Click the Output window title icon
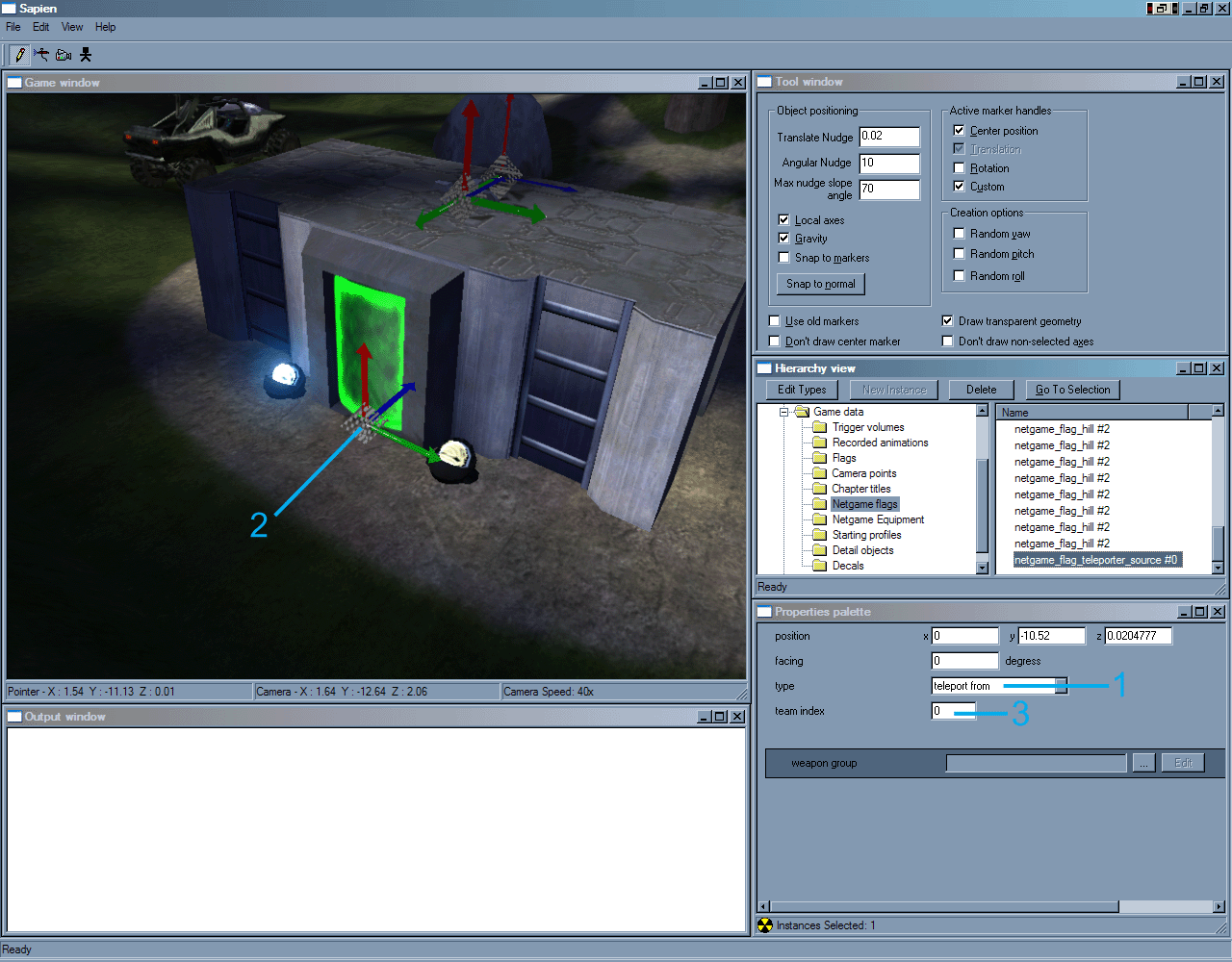 (14, 717)
